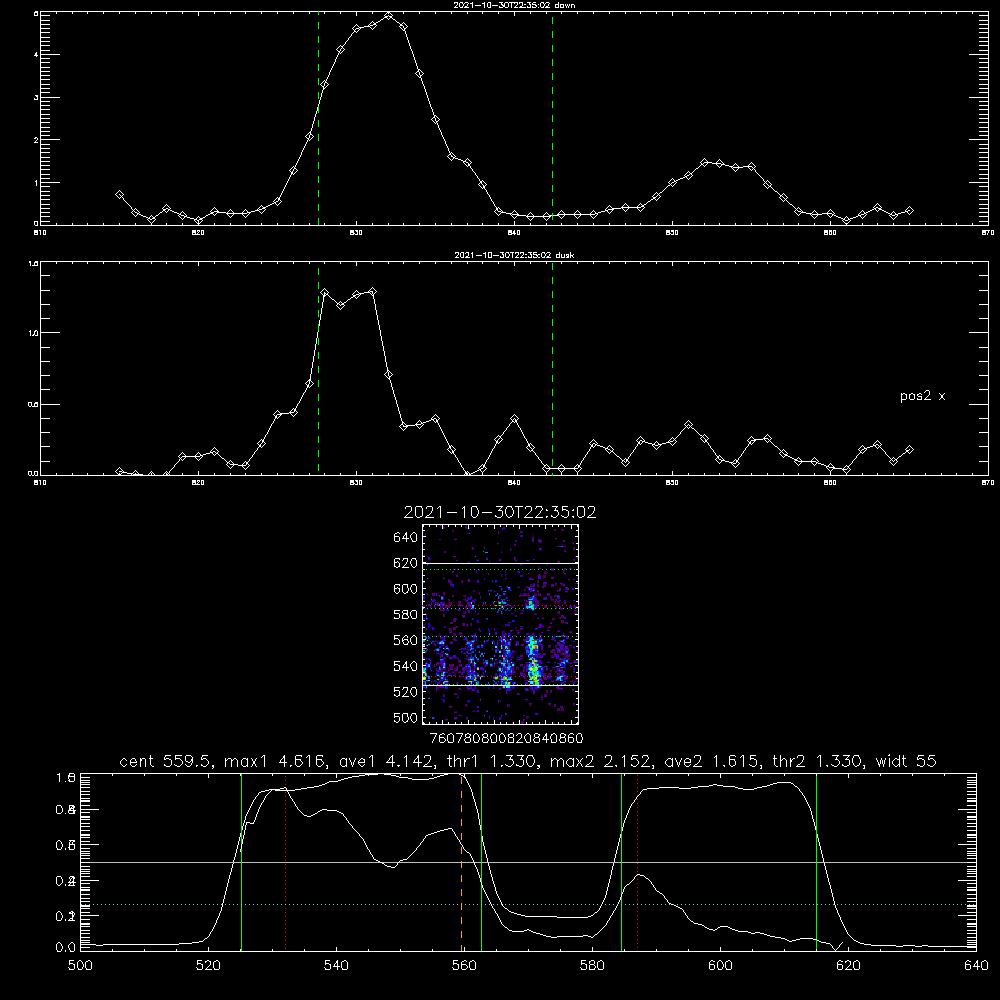The width and height of the screenshot is (1000, 1000).
Task: Click the heatmap x-axis label string '760780800820840860'
Action: tap(506, 738)
